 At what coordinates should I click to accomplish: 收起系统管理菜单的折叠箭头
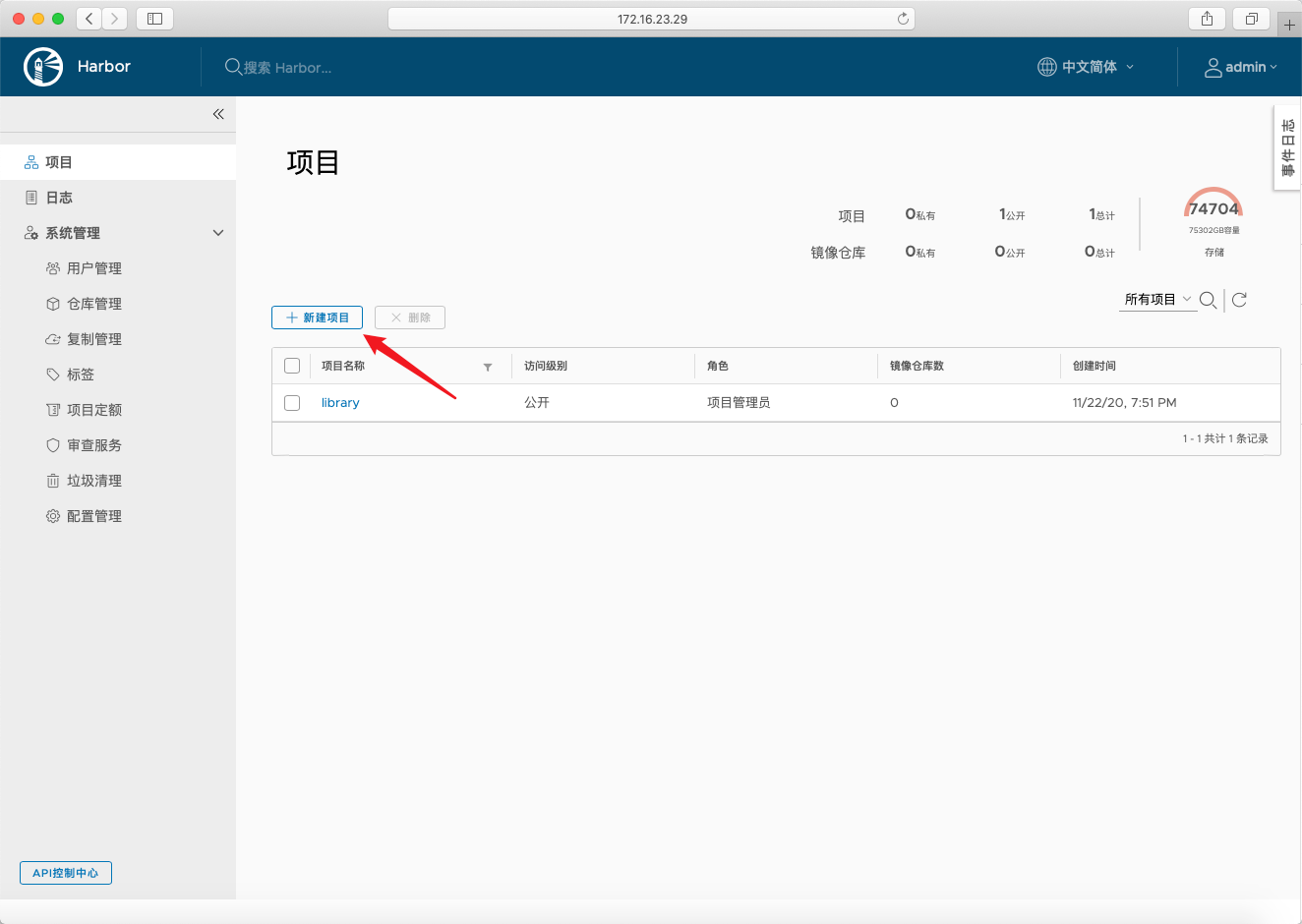218,232
